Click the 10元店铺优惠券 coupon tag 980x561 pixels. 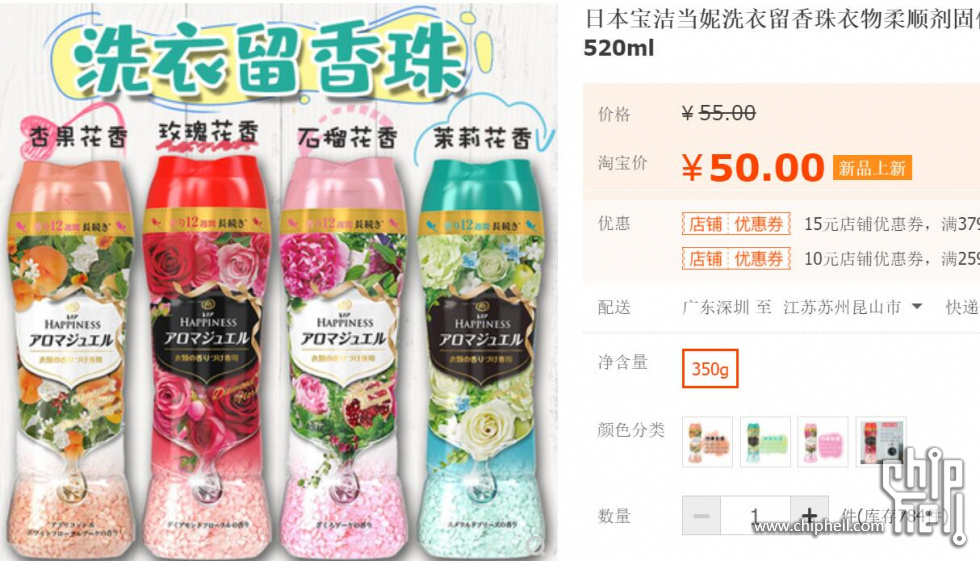[736, 258]
